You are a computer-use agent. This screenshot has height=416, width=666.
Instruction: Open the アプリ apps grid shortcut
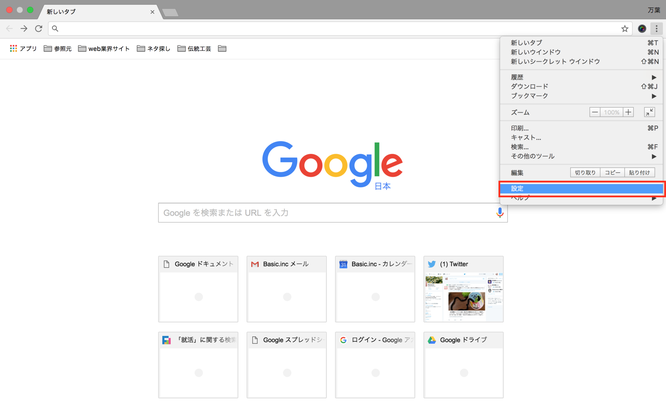(23, 48)
